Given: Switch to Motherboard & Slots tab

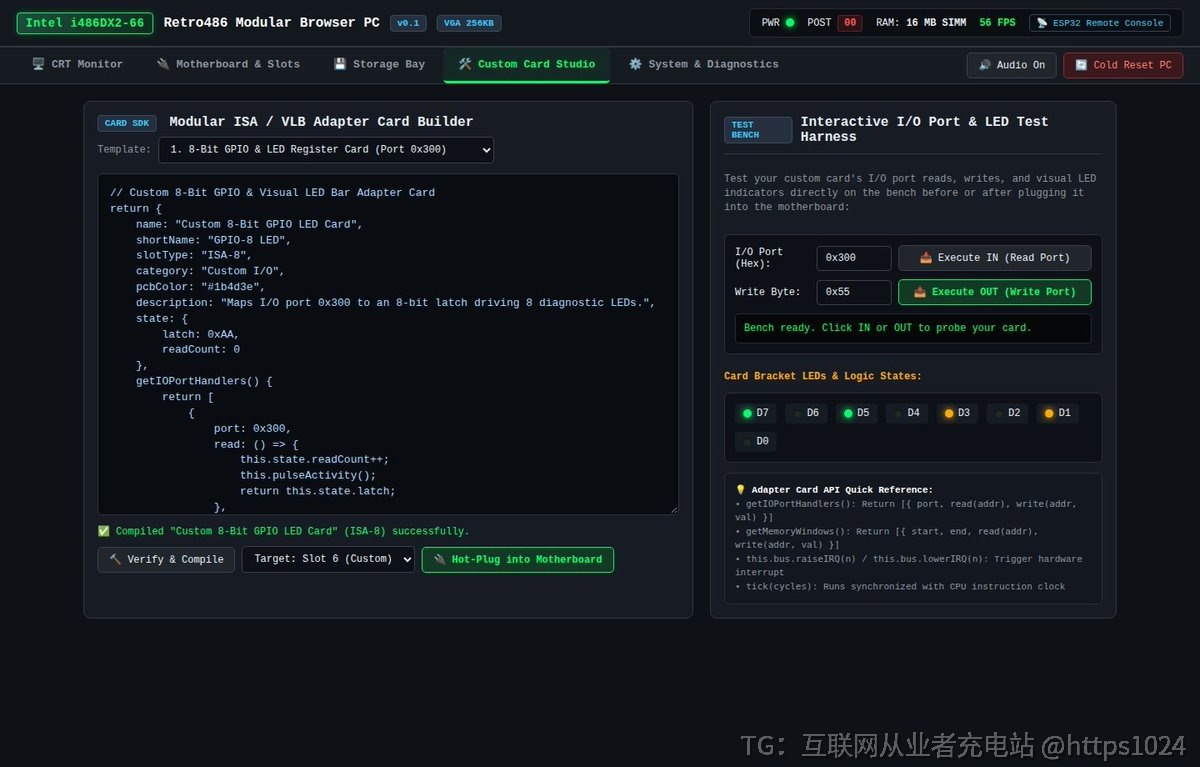Looking at the screenshot, I should coord(228,64).
